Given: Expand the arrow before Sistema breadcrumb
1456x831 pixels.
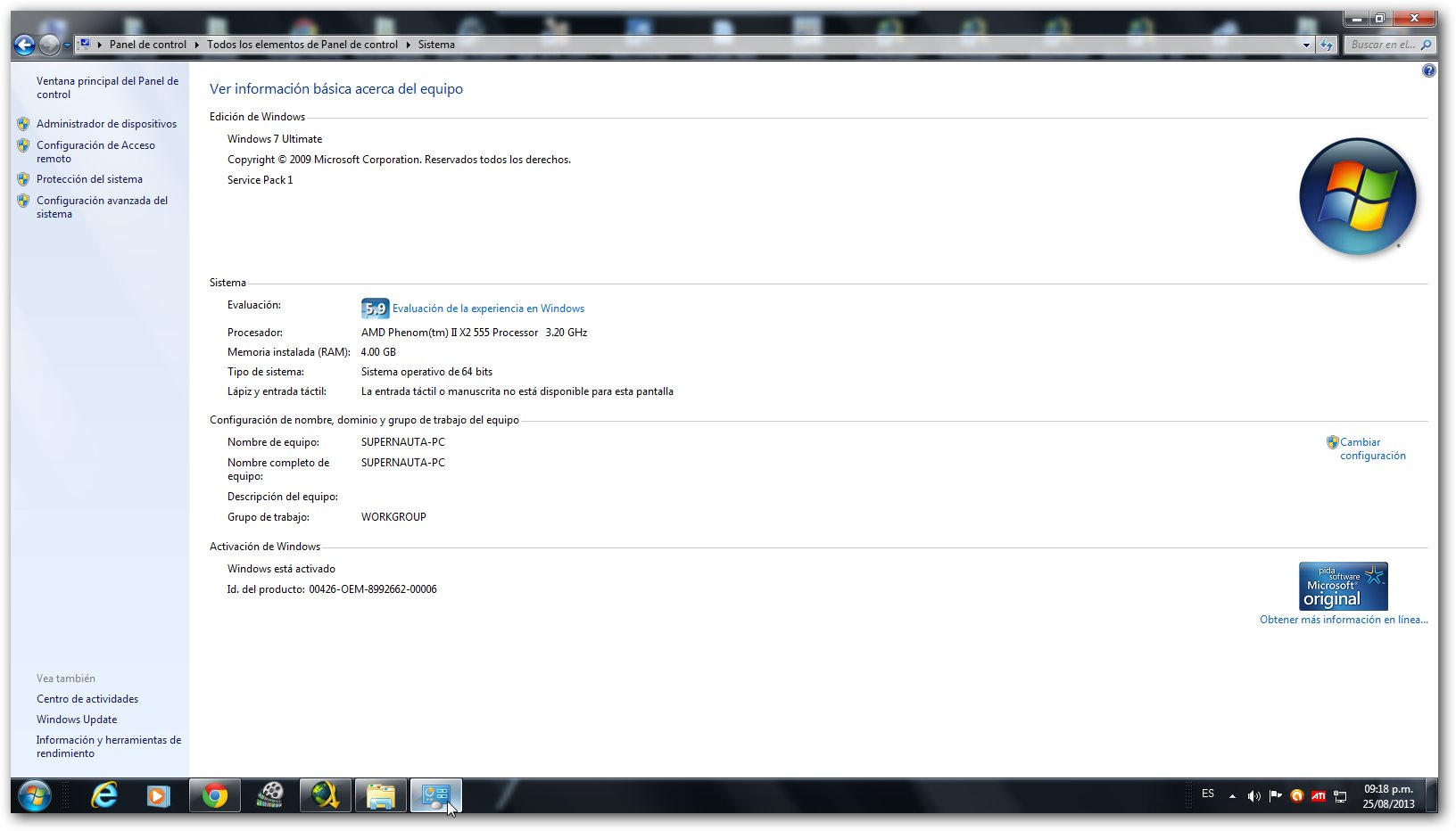Looking at the screenshot, I should click(409, 45).
